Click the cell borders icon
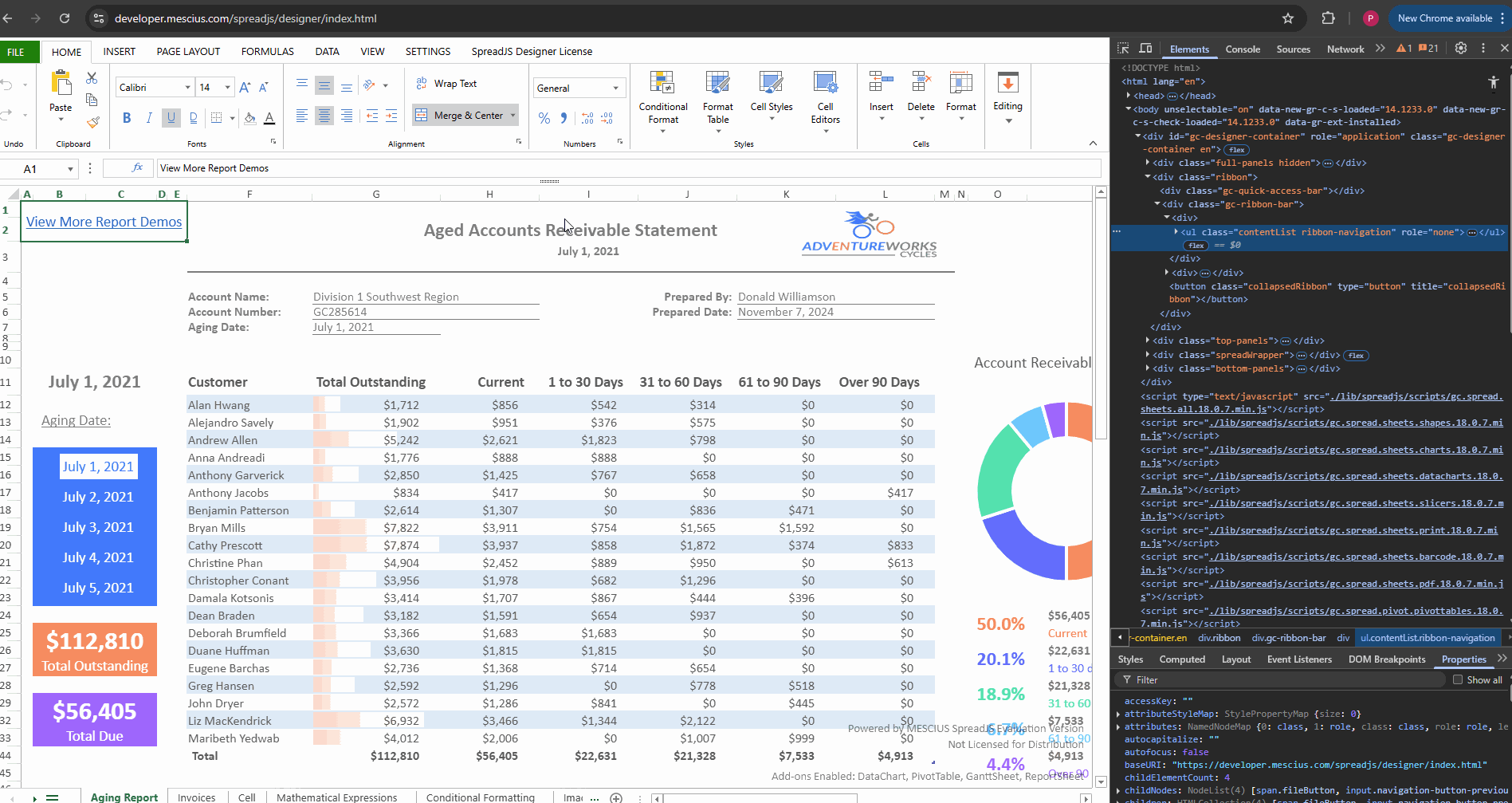This screenshot has width=1512, height=803. (x=216, y=118)
